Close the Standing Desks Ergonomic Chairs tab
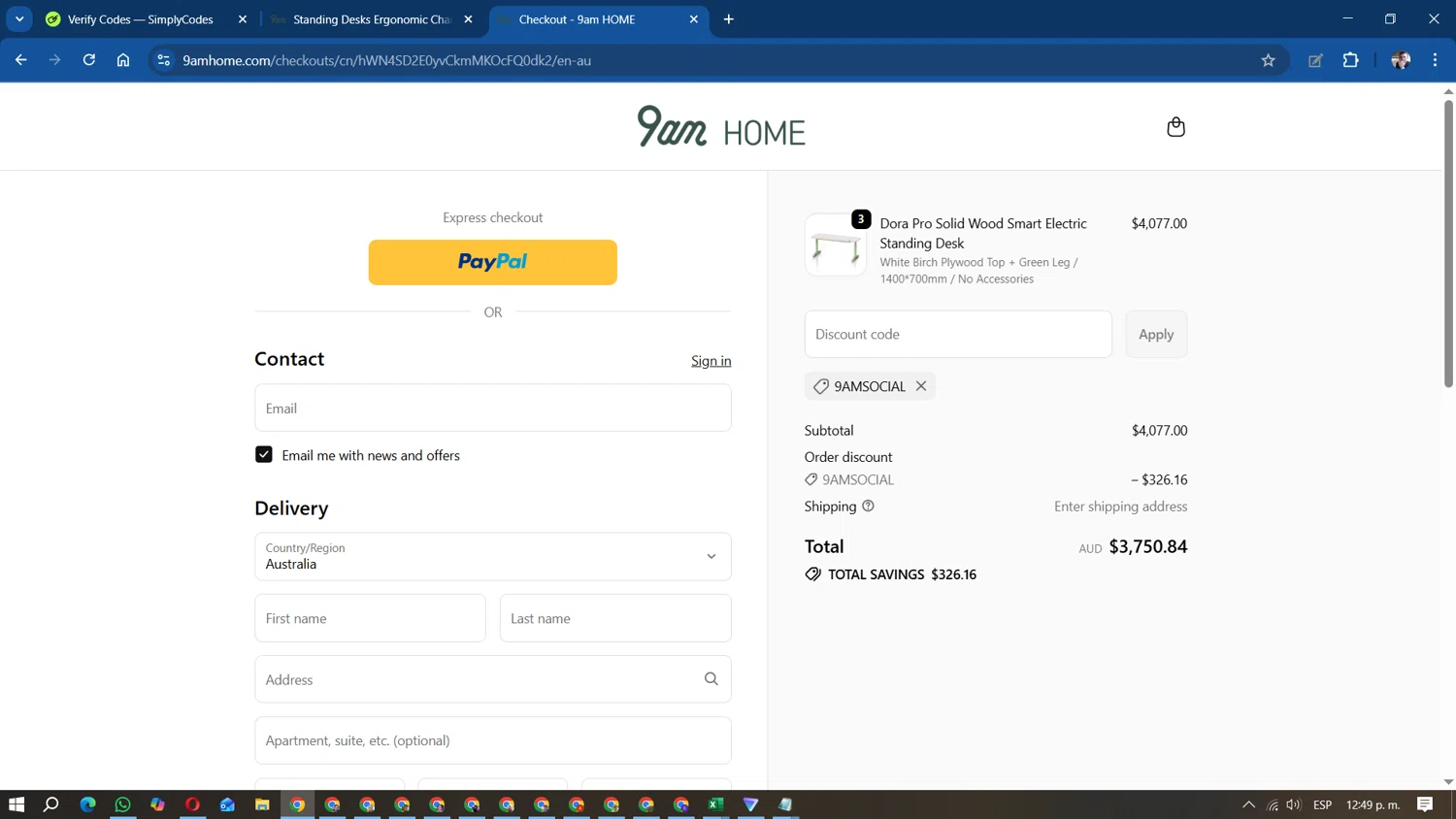The width and height of the screenshot is (1456, 819). click(x=469, y=19)
